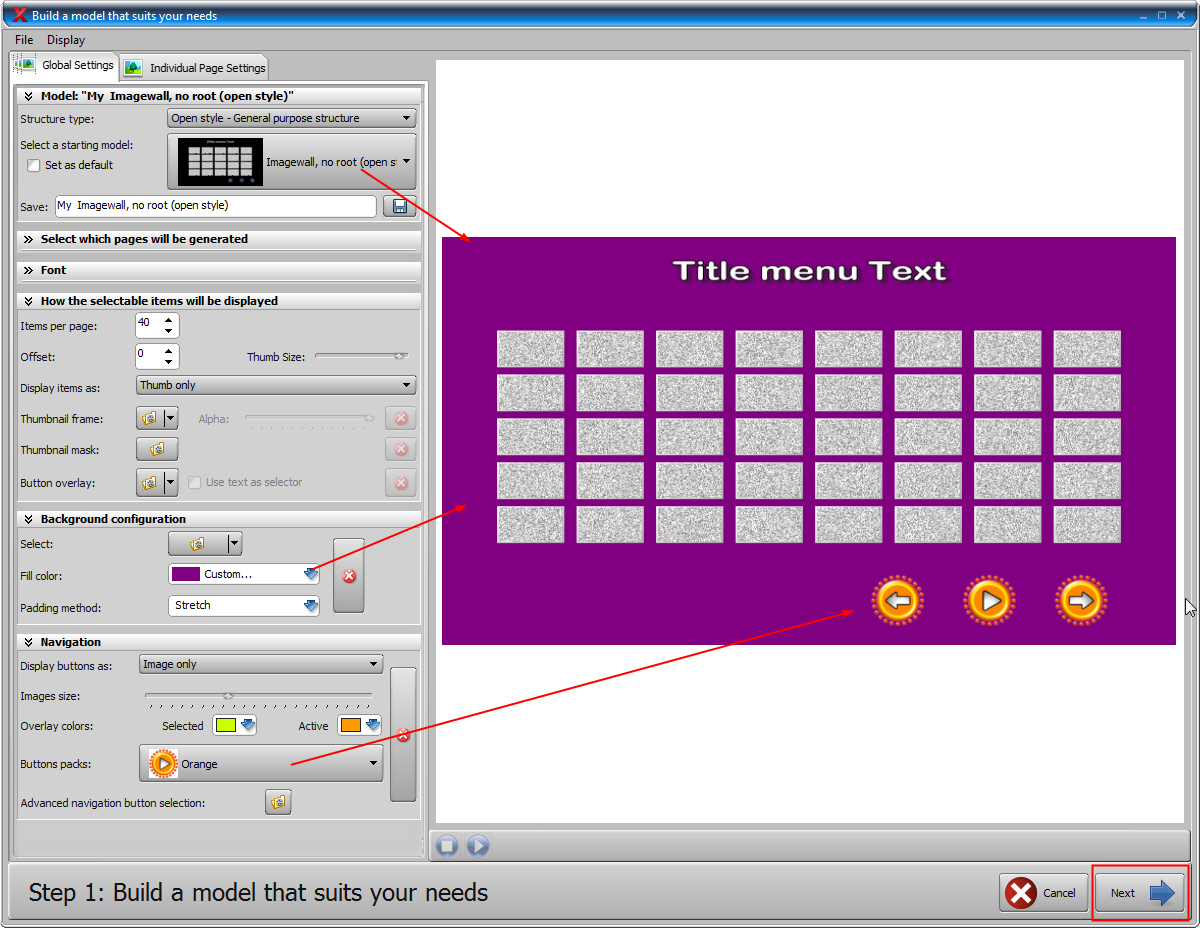Screen dimensions: 1200x928
Task: Click the Cancel button
Action: coord(1043,893)
